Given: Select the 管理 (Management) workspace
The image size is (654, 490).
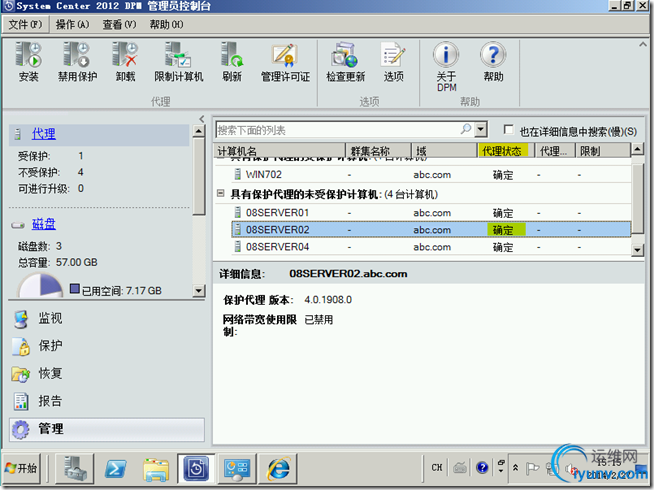Looking at the screenshot, I should point(107,429).
